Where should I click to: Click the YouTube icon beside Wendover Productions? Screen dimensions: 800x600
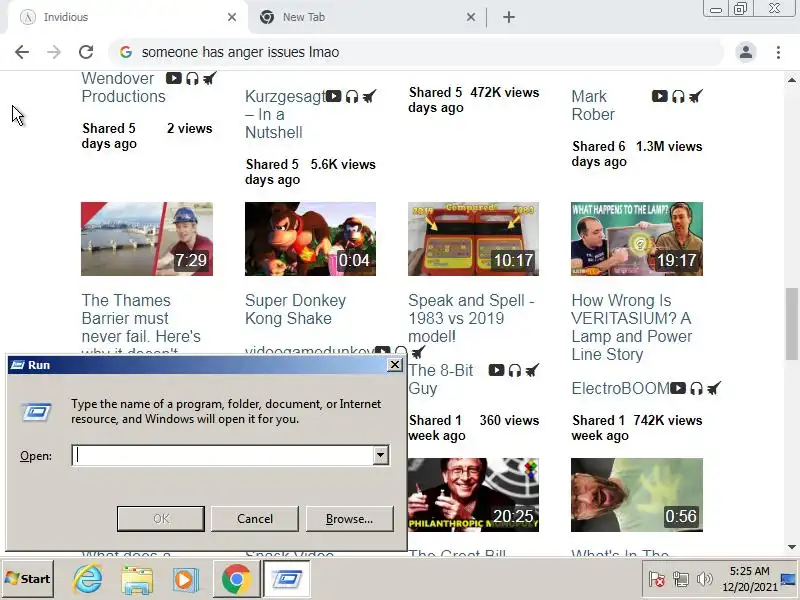pos(173,78)
